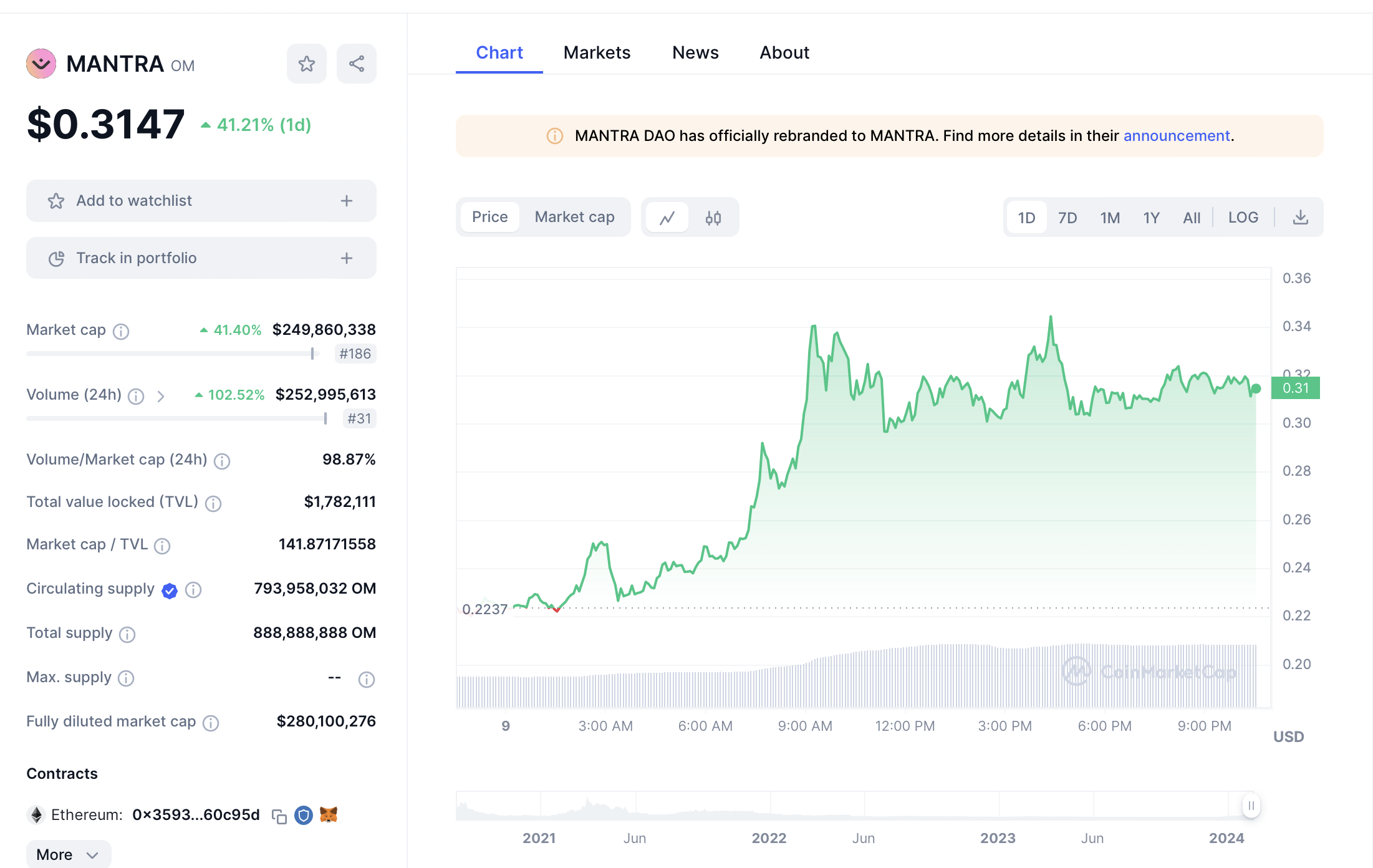
Task: Expand Volume (24h) details chevron
Action: pos(161,396)
